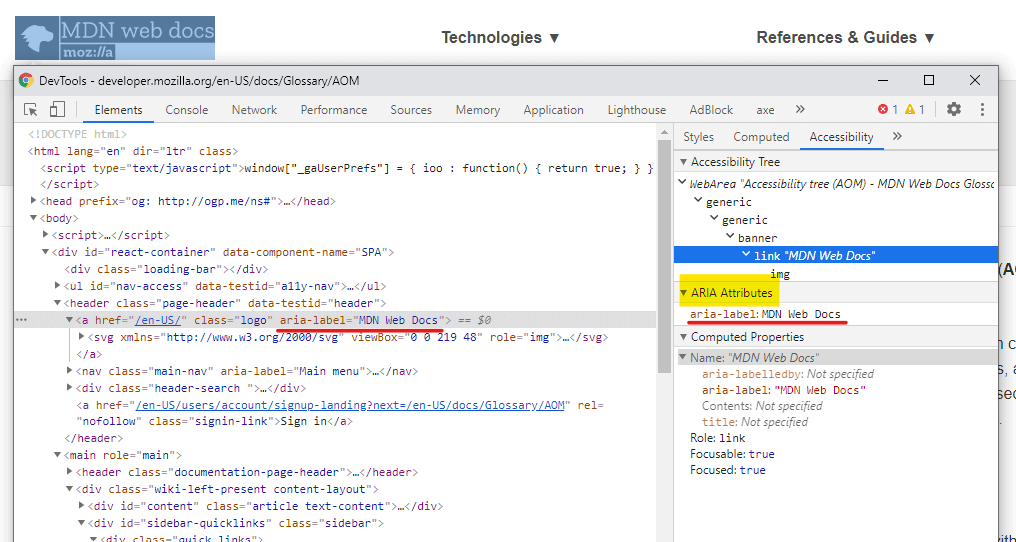1016x542 pixels.
Task: Click the Focusable: true property row
Action: 732,454
